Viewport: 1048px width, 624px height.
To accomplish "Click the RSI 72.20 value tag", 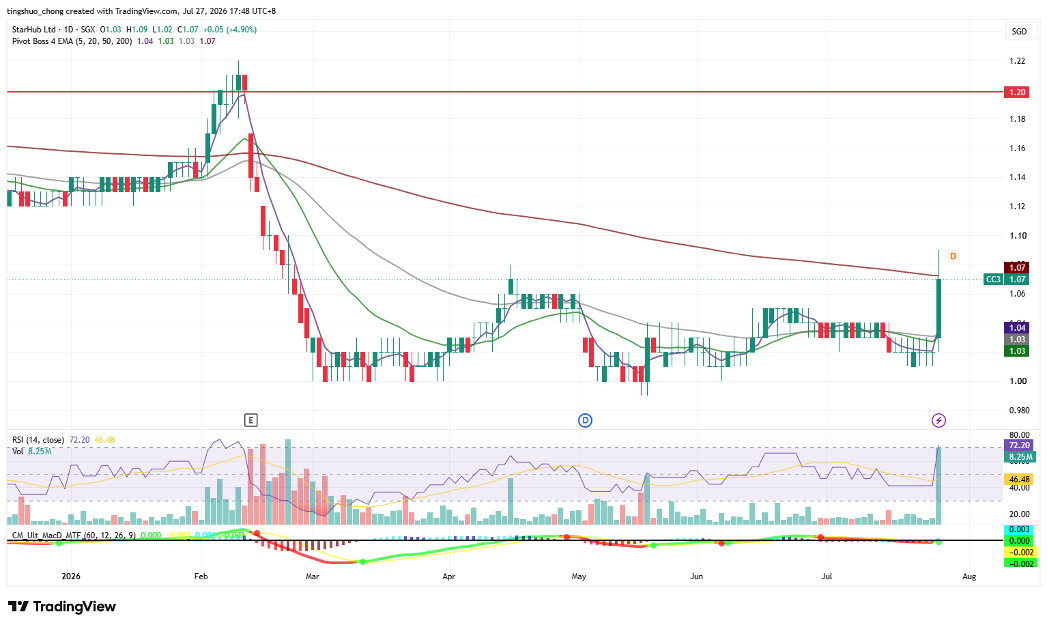I will (1019, 445).
